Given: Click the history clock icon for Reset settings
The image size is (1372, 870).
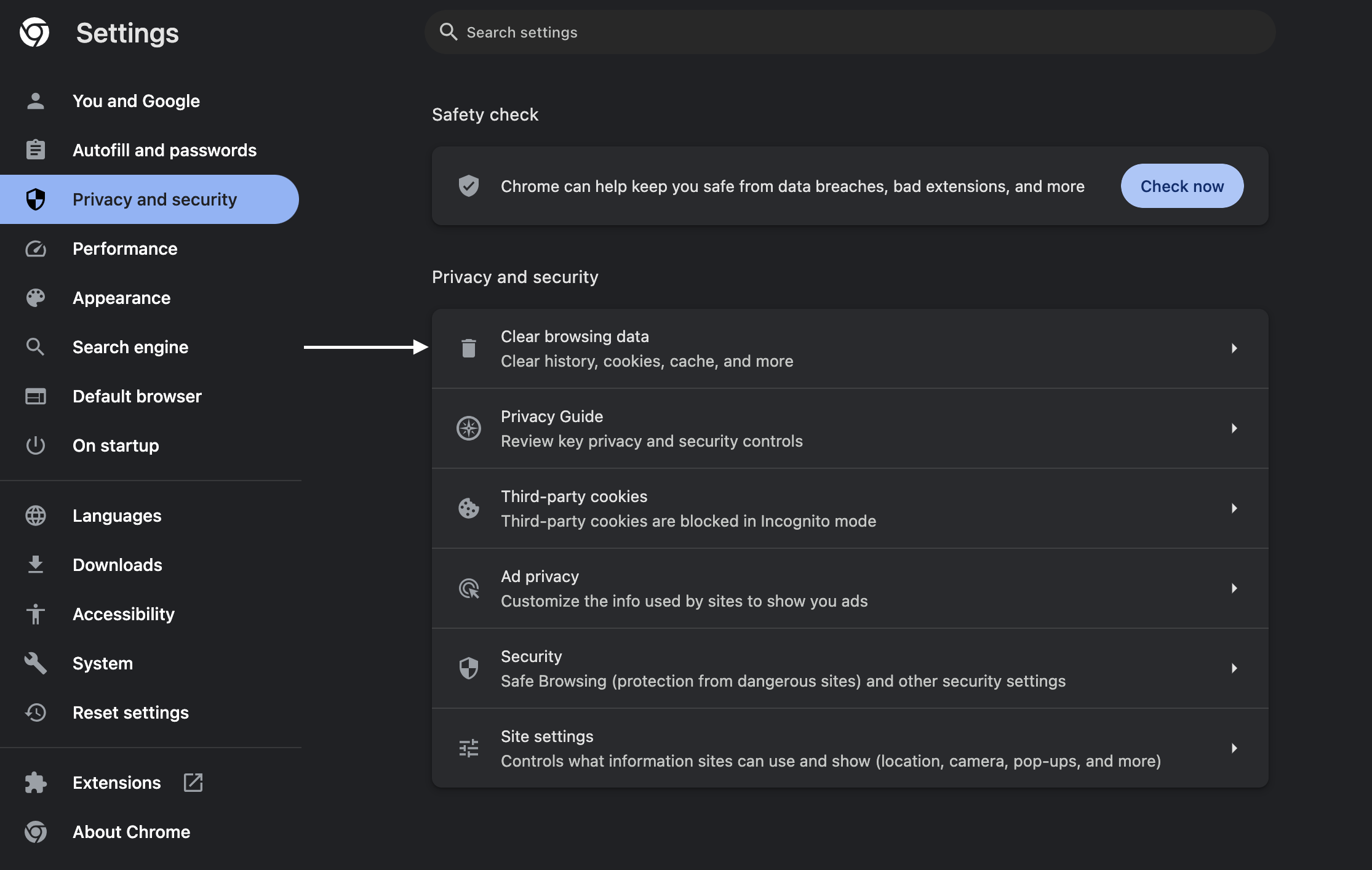Looking at the screenshot, I should click(36, 712).
